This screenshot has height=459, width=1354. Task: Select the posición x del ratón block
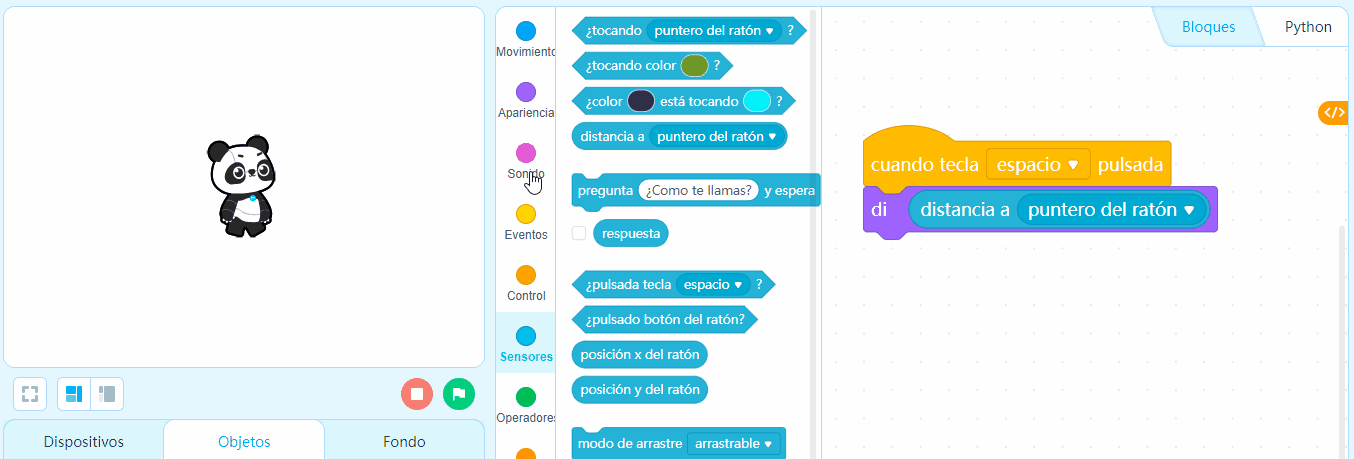640,355
